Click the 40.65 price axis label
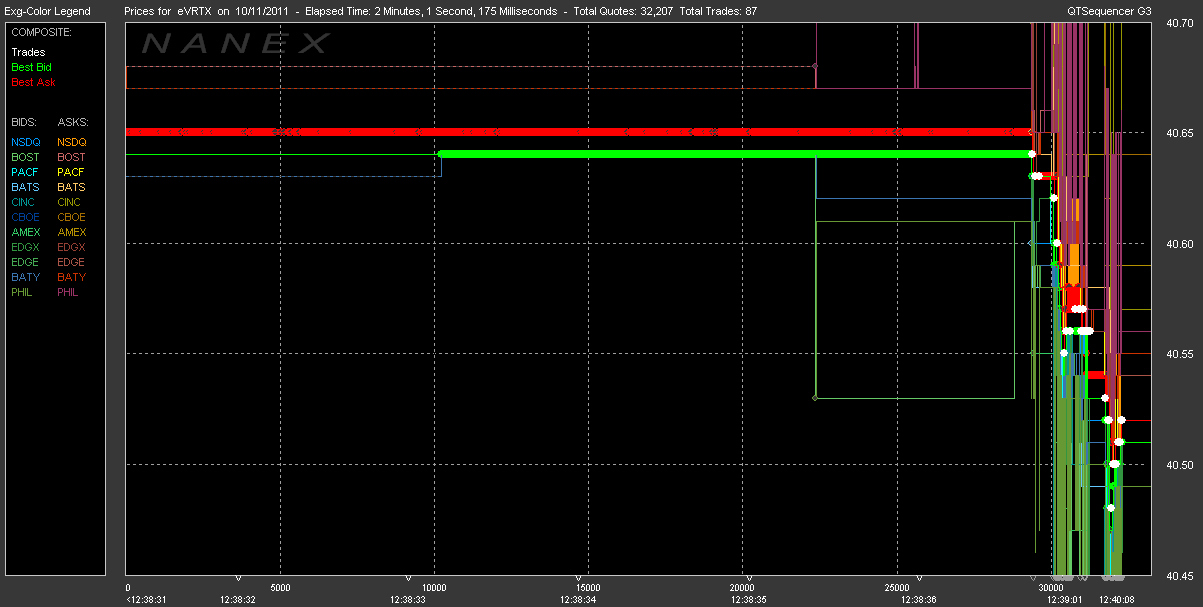Viewport: 1203px width, 607px height. (x=1181, y=133)
